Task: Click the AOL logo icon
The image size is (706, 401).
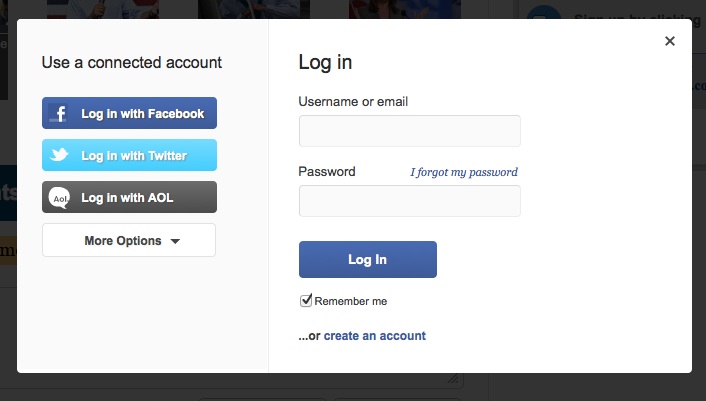Action: click(x=60, y=198)
